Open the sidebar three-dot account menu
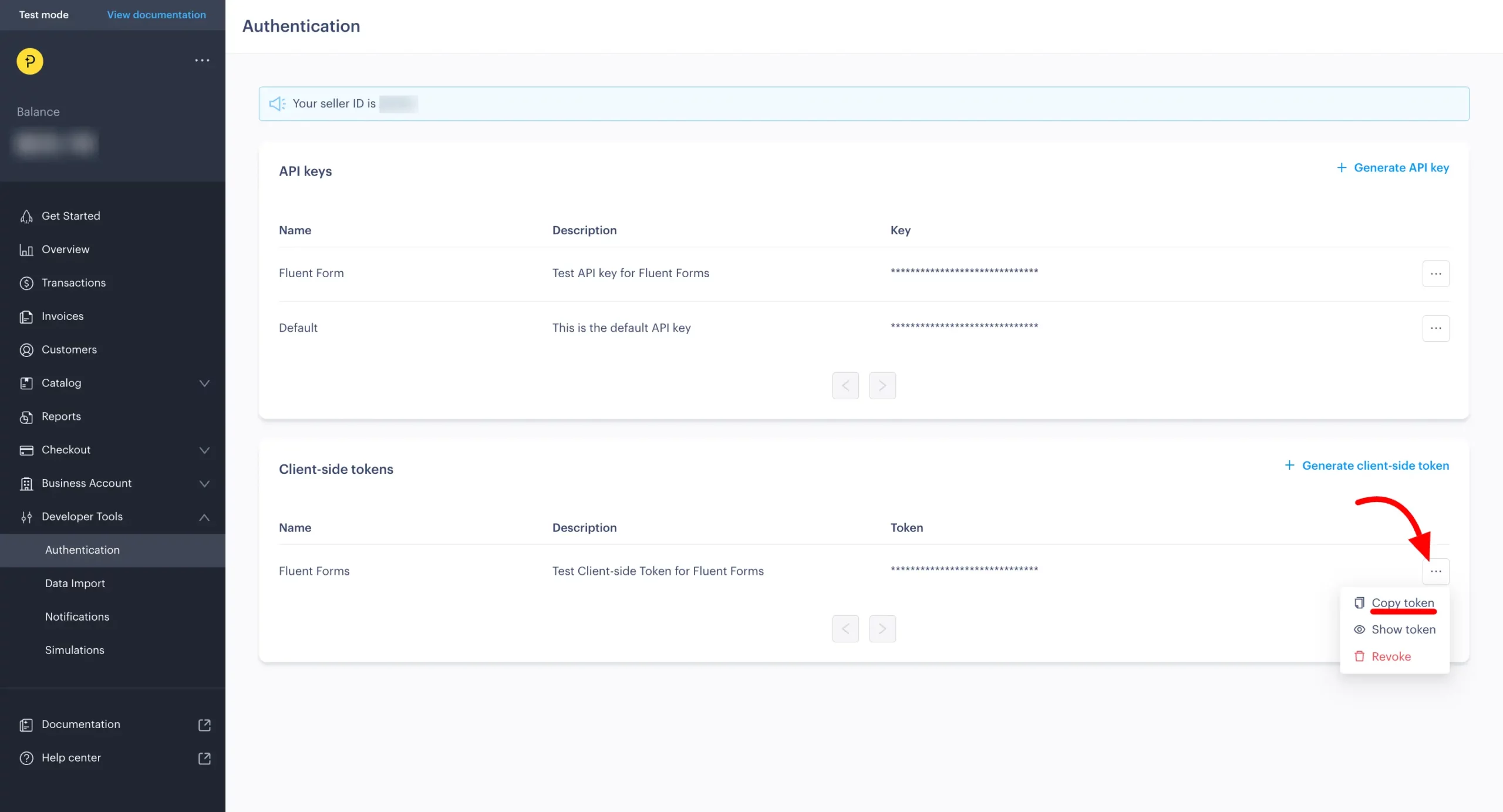The height and width of the screenshot is (812, 1503). (x=202, y=60)
